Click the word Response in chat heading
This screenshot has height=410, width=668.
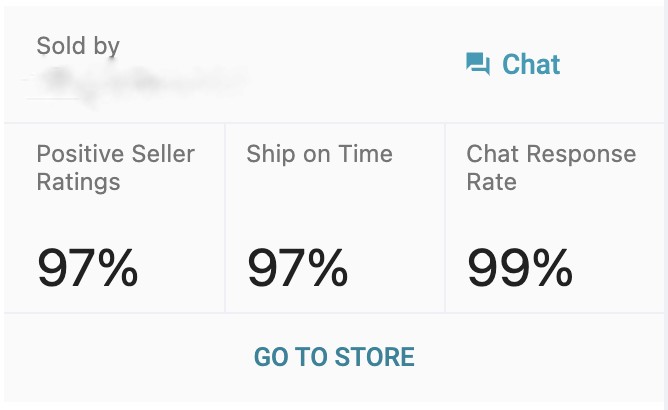[x=581, y=154]
